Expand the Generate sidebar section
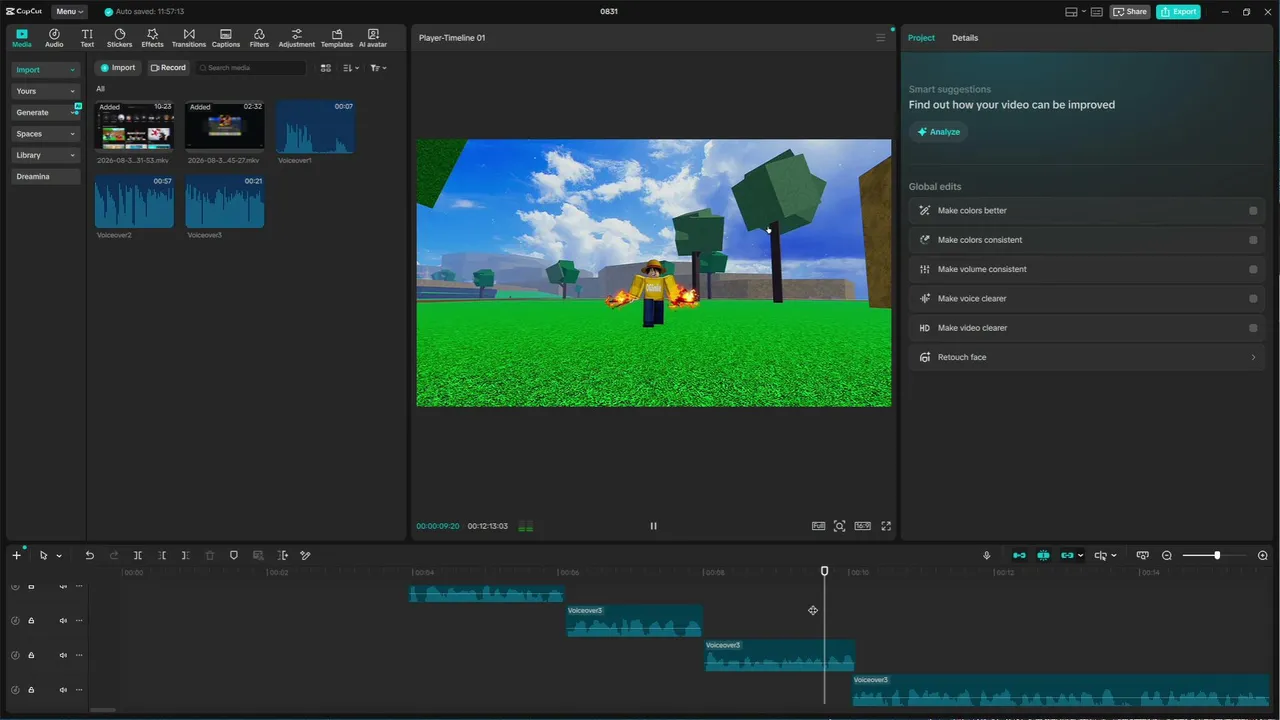This screenshot has width=1280, height=720. point(46,113)
